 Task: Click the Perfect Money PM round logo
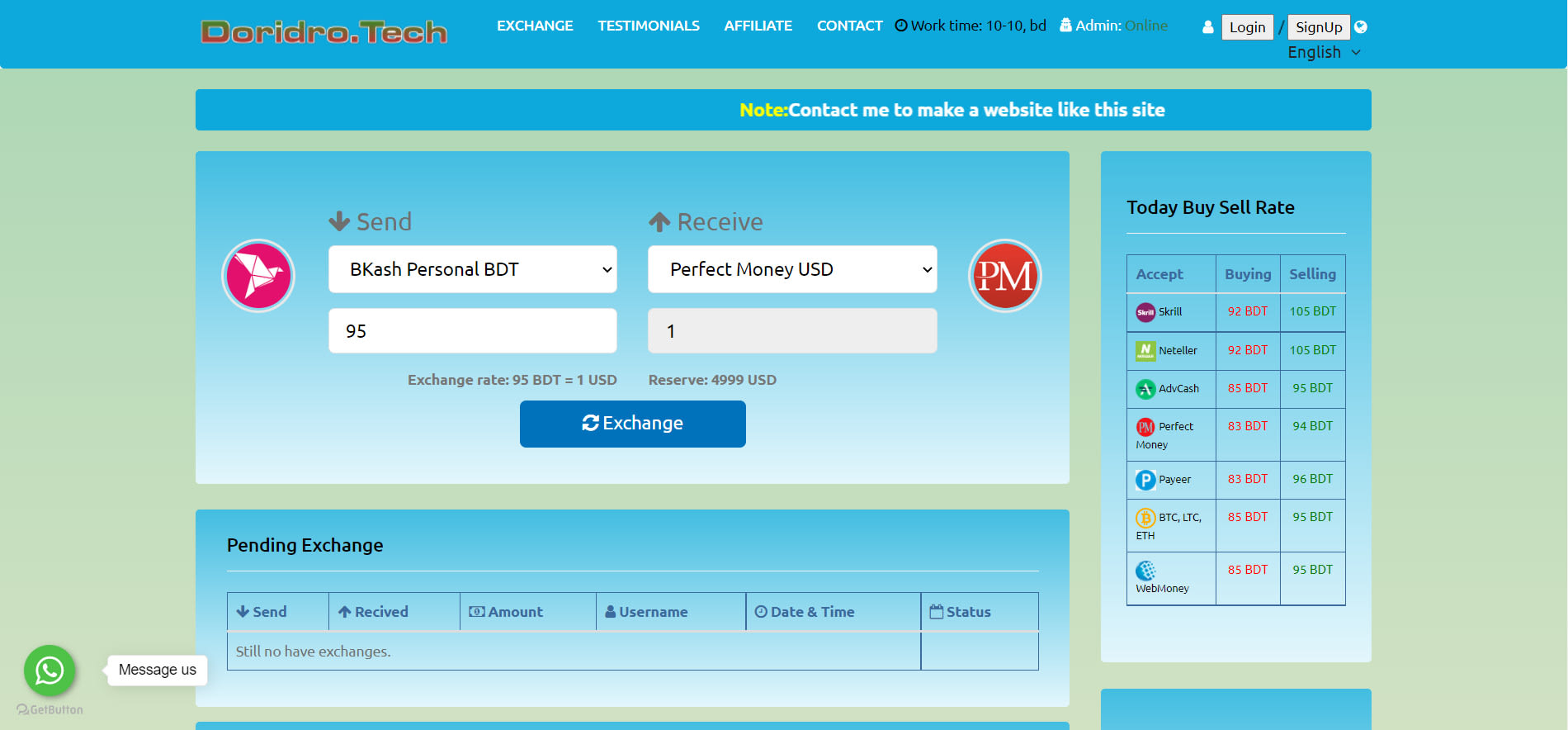pos(1004,276)
